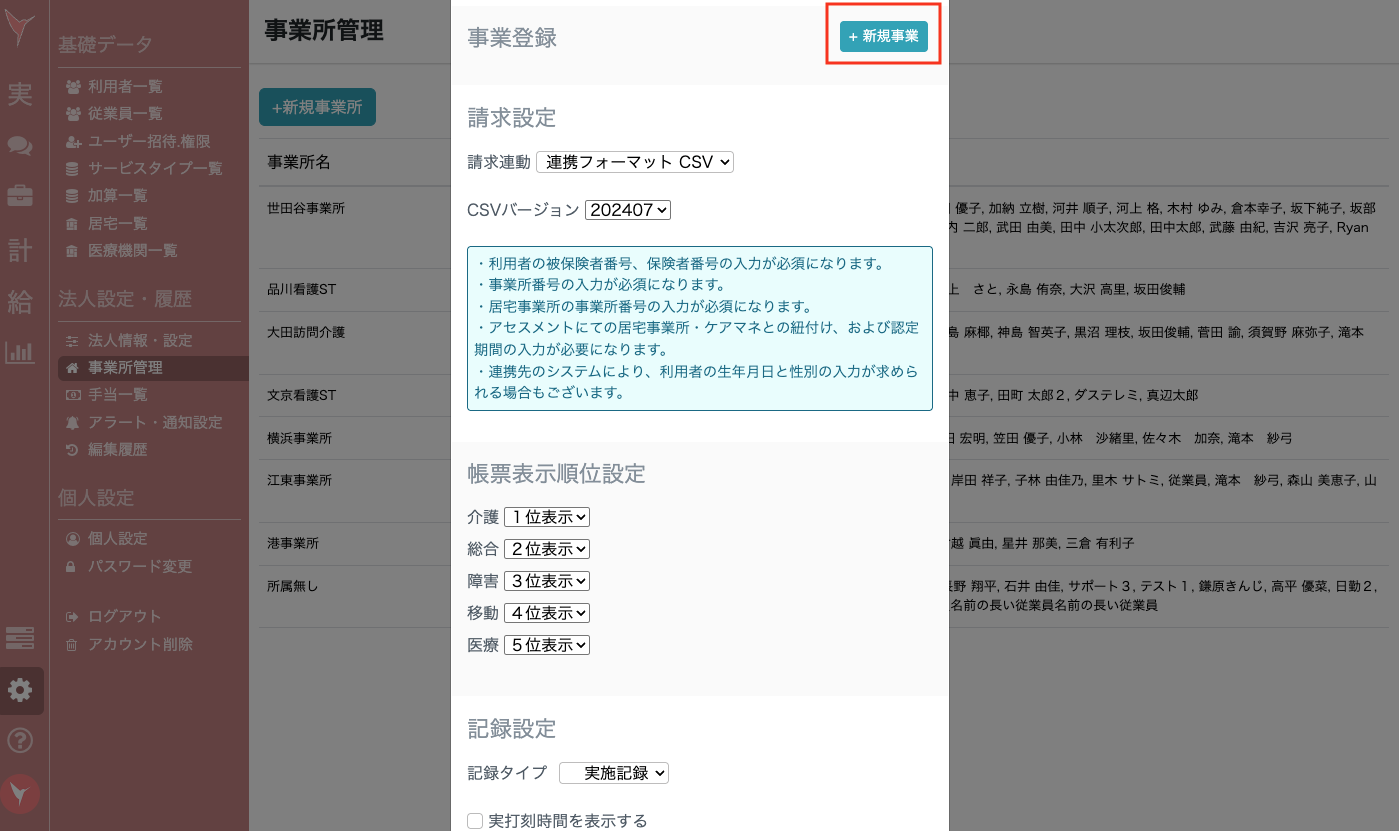Image resolution: width=1399 pixels, height=831 pixels.
Task: Open the 実 icon in the left sidebar
Action: 21,95
